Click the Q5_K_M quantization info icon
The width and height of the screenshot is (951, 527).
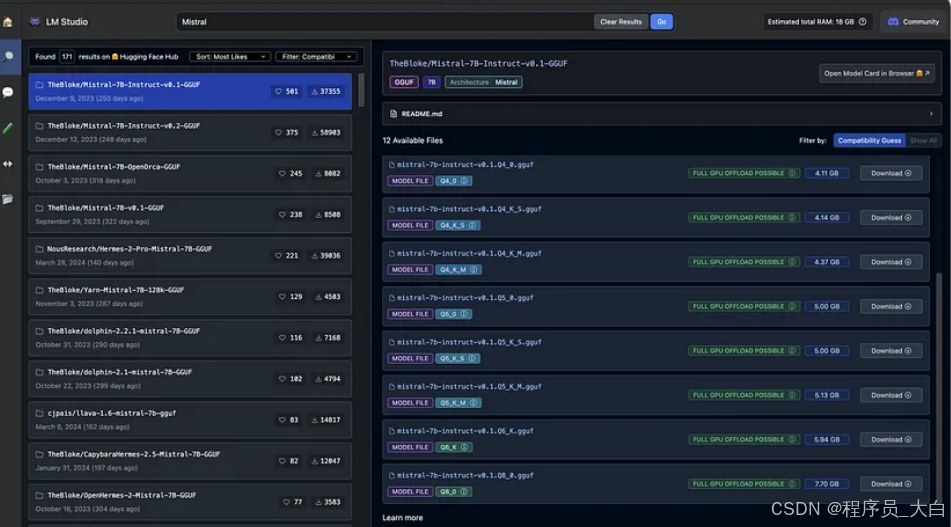point(474,403)
